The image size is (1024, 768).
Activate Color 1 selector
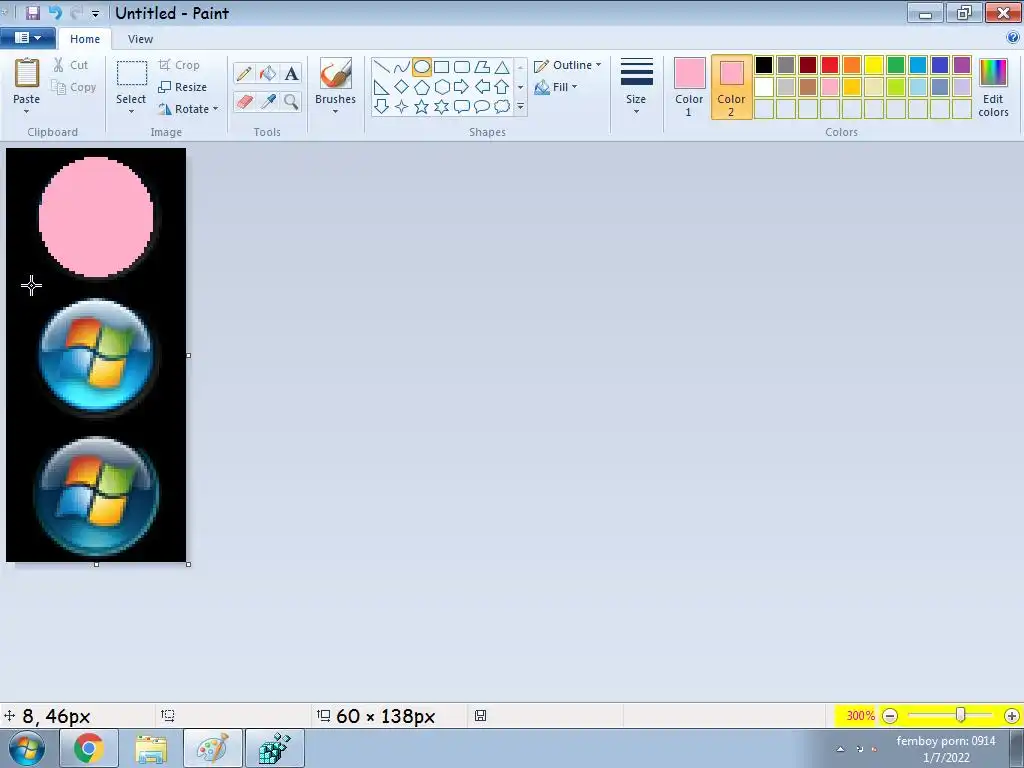click(x=689, y=88)
